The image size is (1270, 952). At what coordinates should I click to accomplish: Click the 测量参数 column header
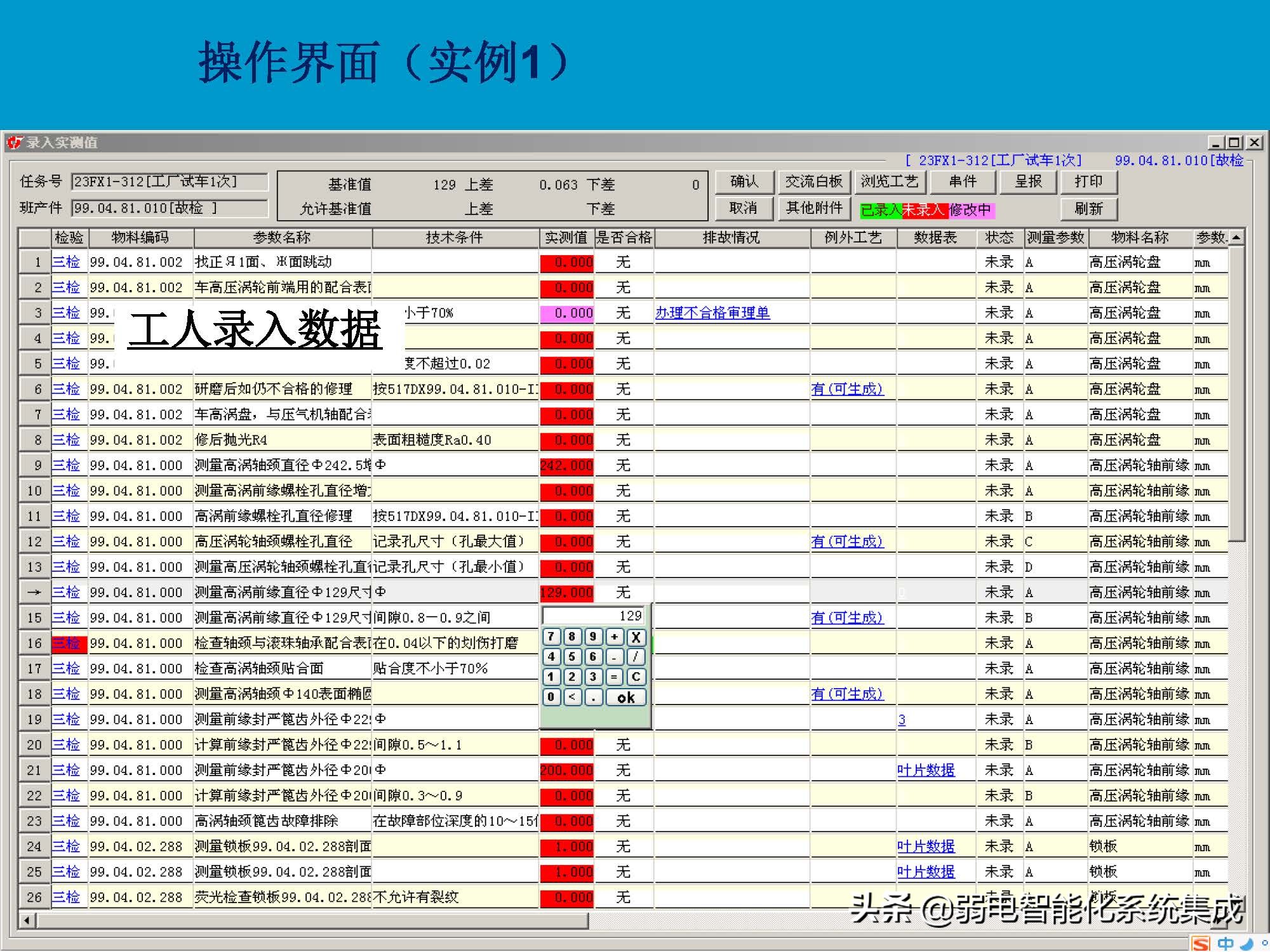coord(1055,237)
